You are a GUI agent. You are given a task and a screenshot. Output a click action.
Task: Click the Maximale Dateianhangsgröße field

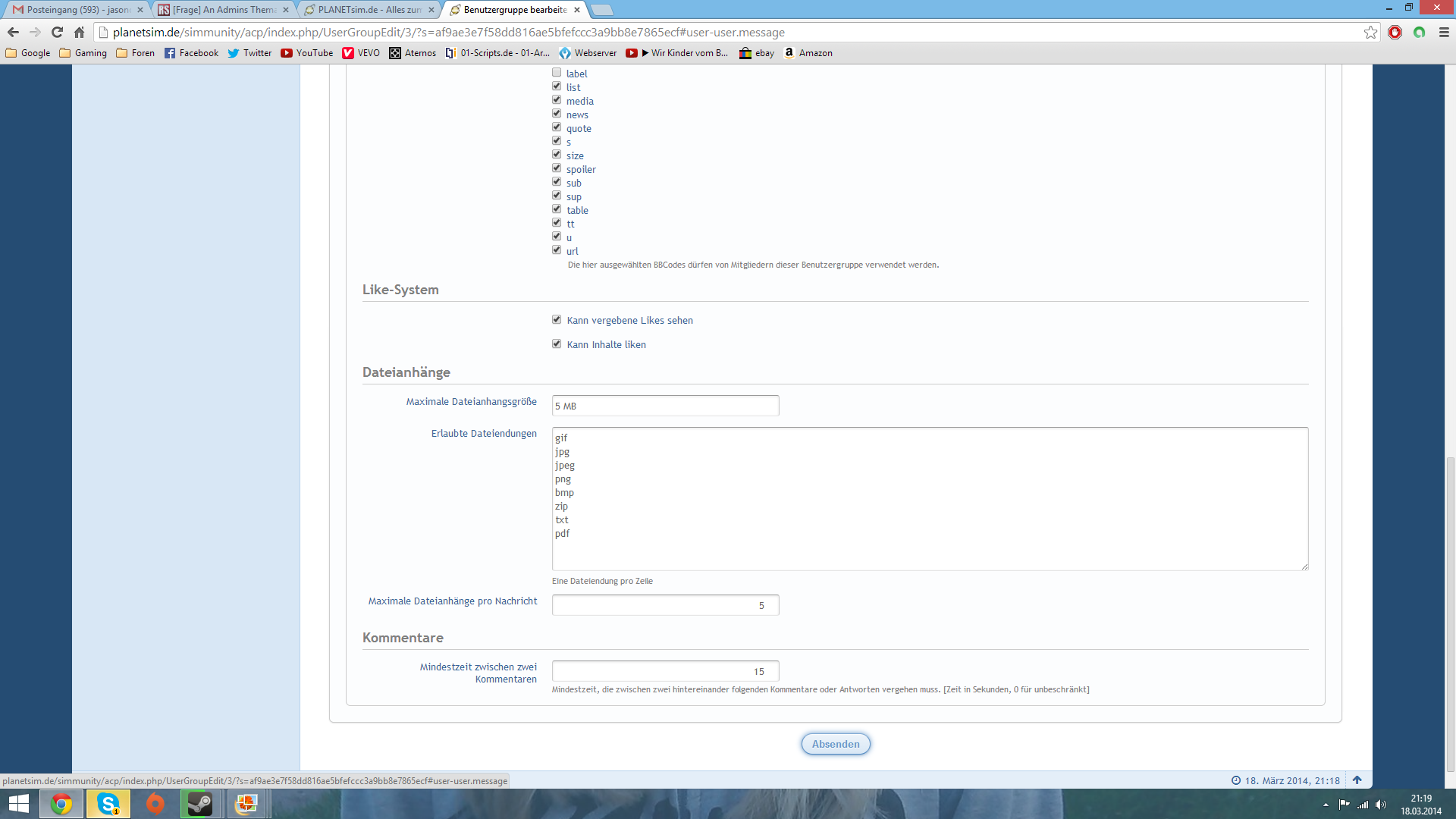665,406
